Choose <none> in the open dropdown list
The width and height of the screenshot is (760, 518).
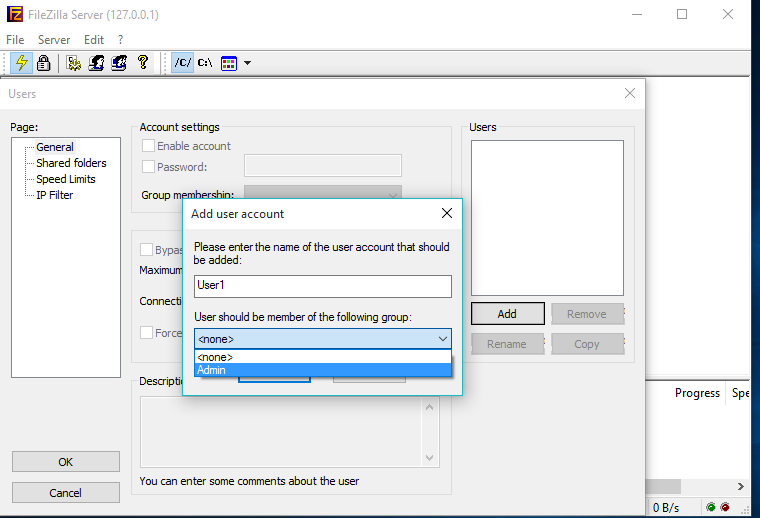coord(322,357)
